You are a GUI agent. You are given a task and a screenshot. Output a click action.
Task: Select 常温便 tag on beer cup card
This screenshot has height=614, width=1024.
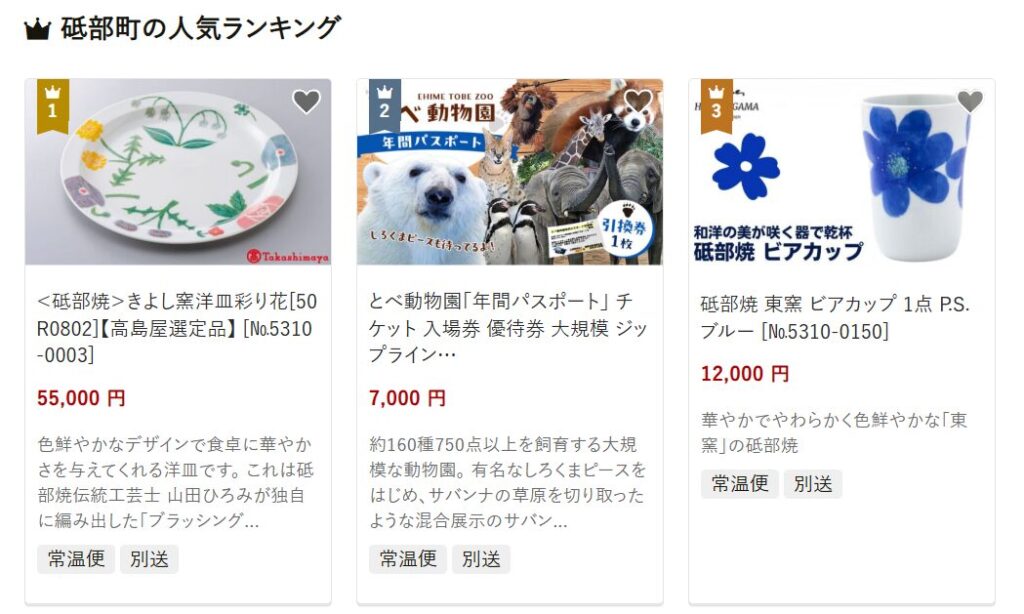coord(740,484)
